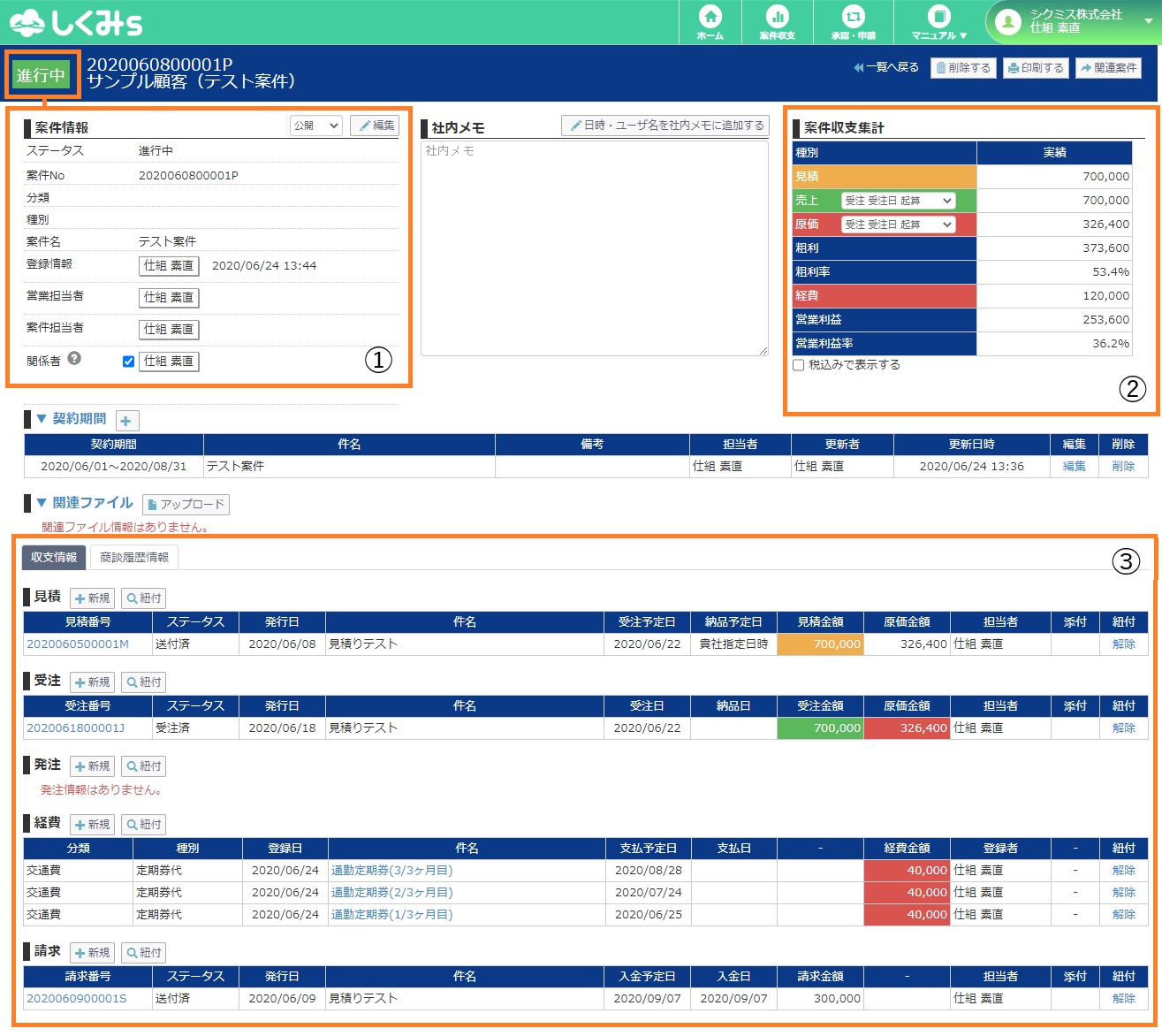
Task: Open the 原価 起算 dropdown
Action: (x=898, y=225)
